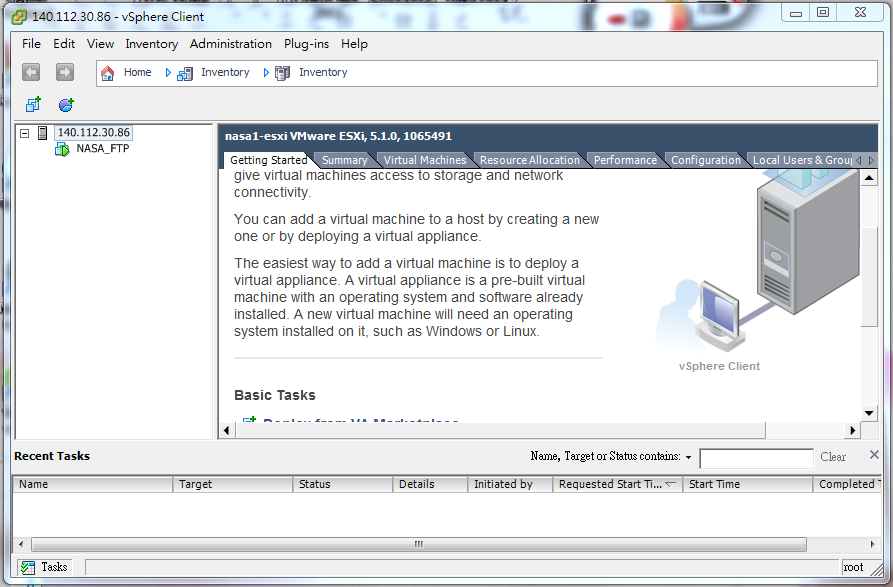Switch to the Resource Allocation tab

pyautogui.click(x=530, y=161)
